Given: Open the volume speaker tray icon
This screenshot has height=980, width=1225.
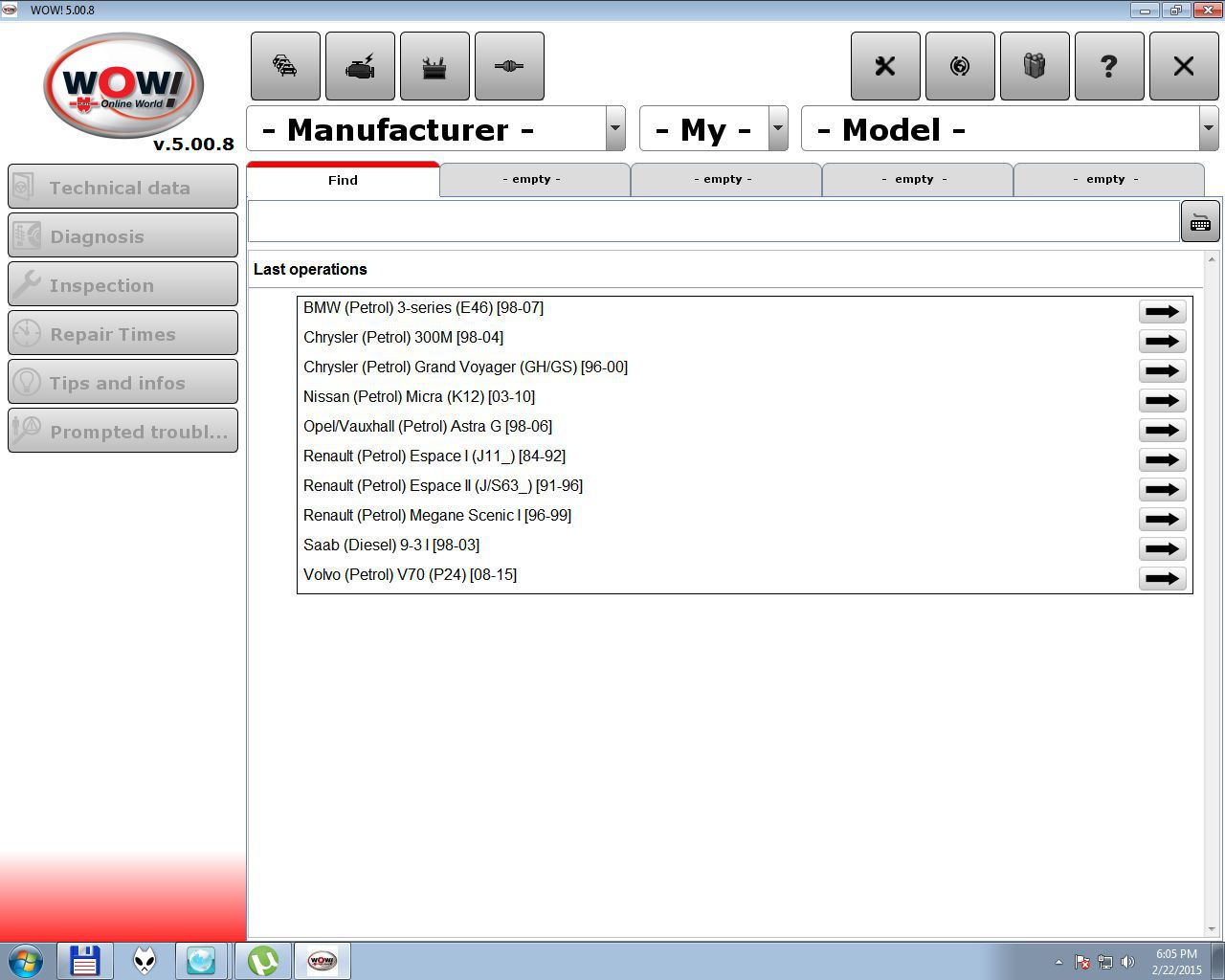Looking at the screenshot, I should point(1127,962).
